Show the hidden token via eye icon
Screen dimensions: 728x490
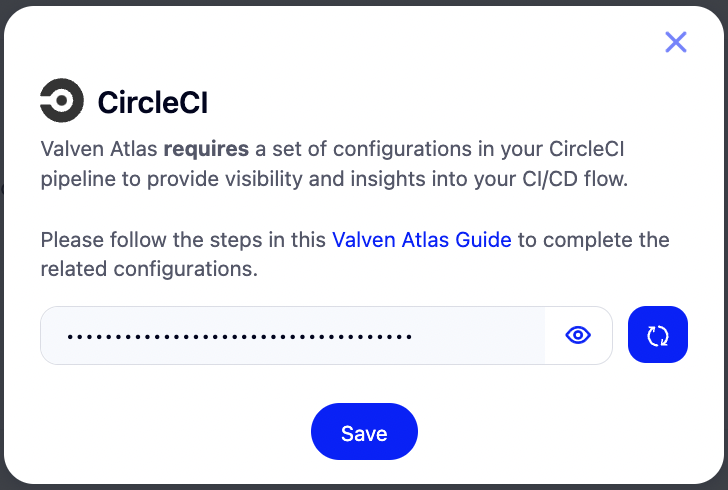click(x=578, y=335)
